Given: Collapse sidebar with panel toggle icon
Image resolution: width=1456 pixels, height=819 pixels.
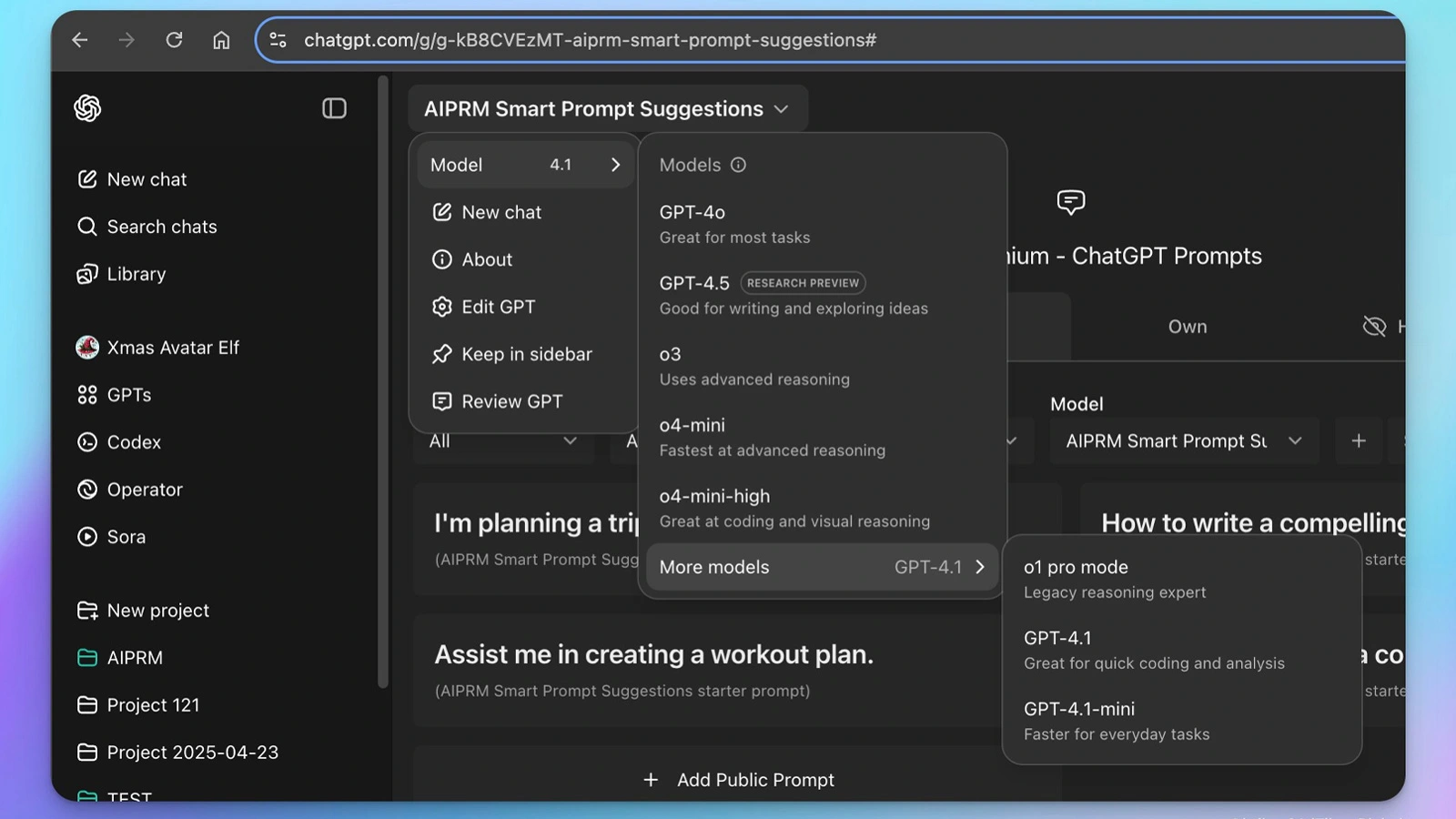Looking at the screenshot, I should click(x=334, y=108).
